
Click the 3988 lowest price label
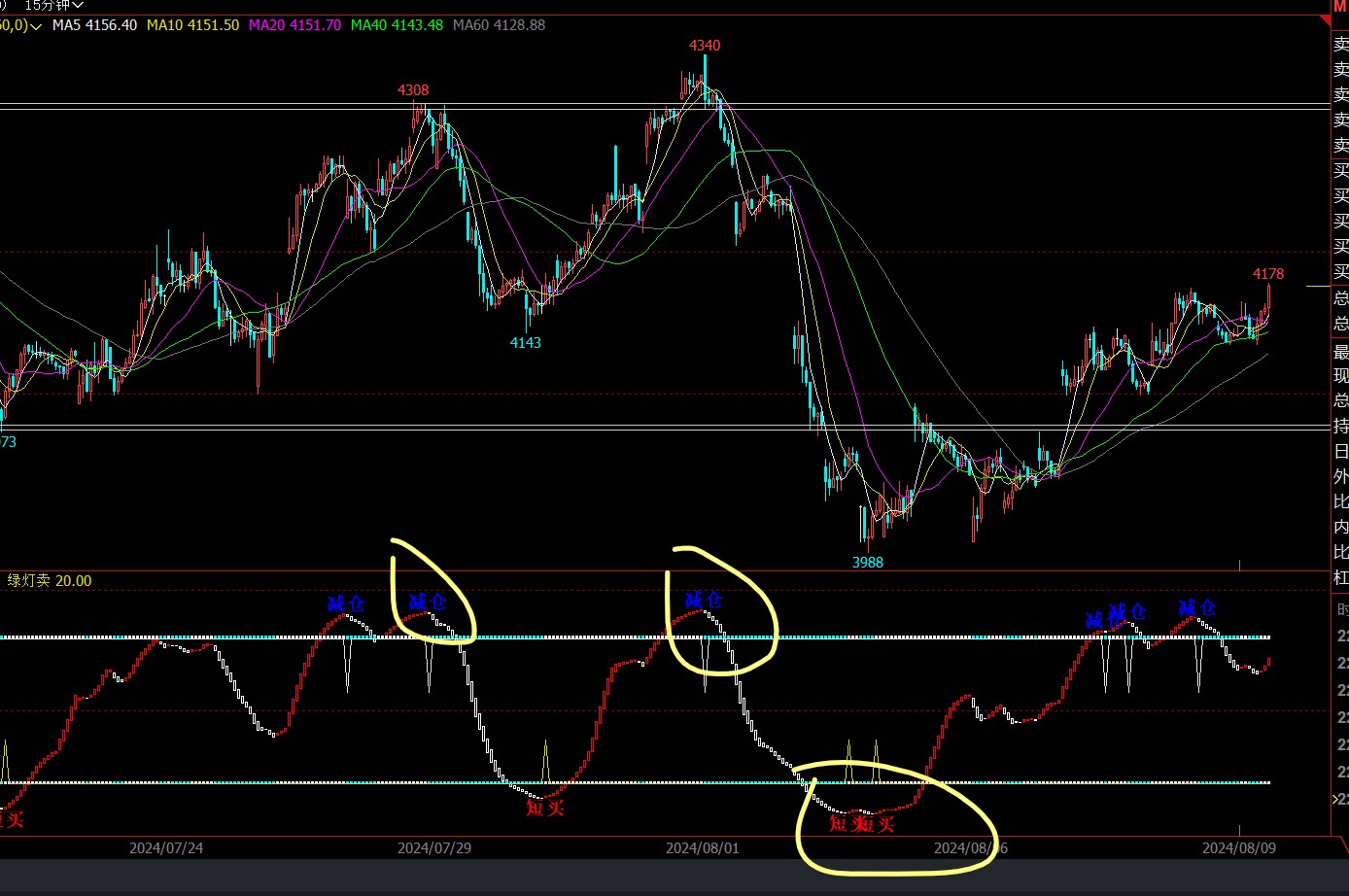(x=868, y=562)
